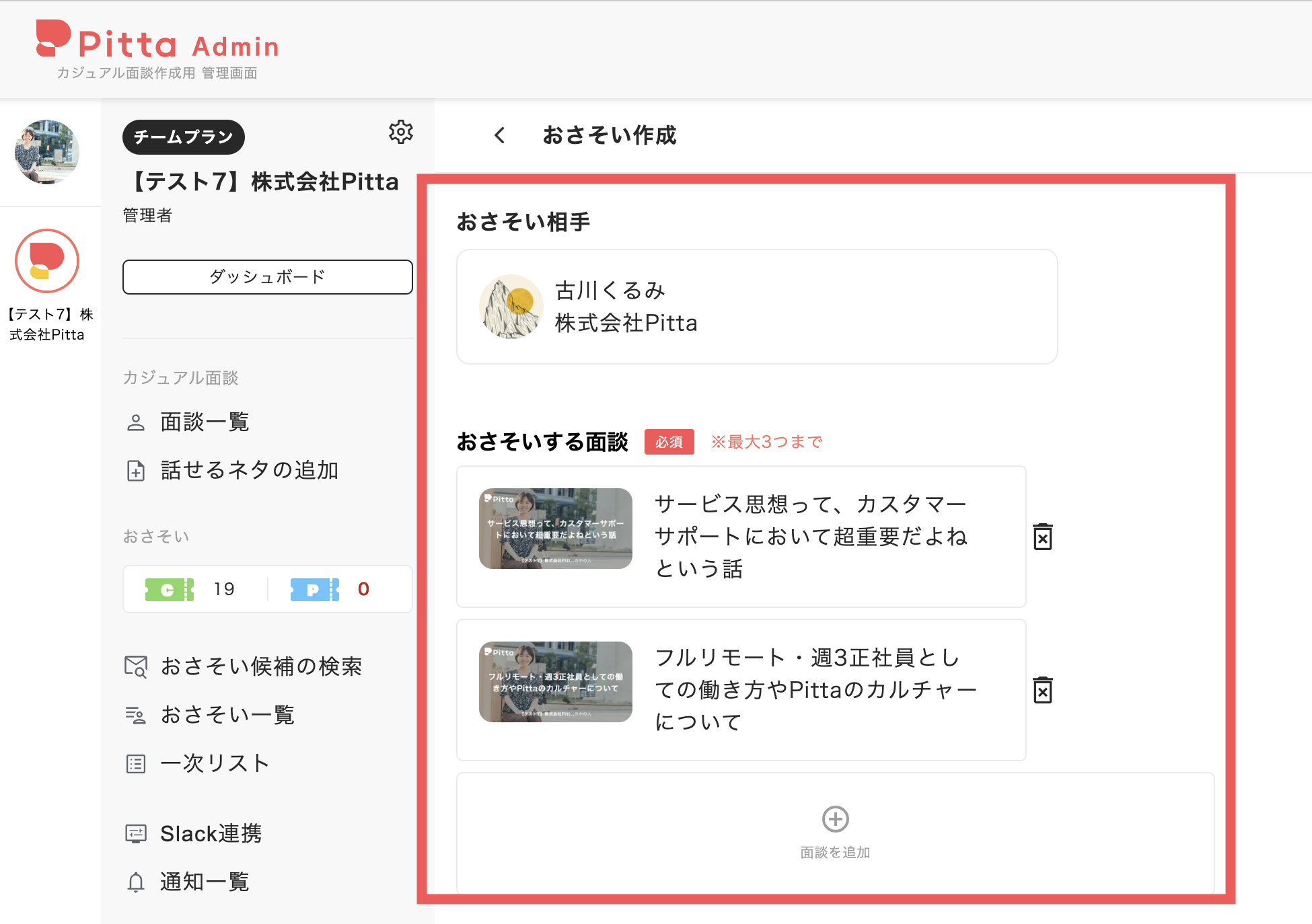This screenshot has height=924, width=1312.
Task: Click the サービス思想って interview title text
Action: [811, 536]
